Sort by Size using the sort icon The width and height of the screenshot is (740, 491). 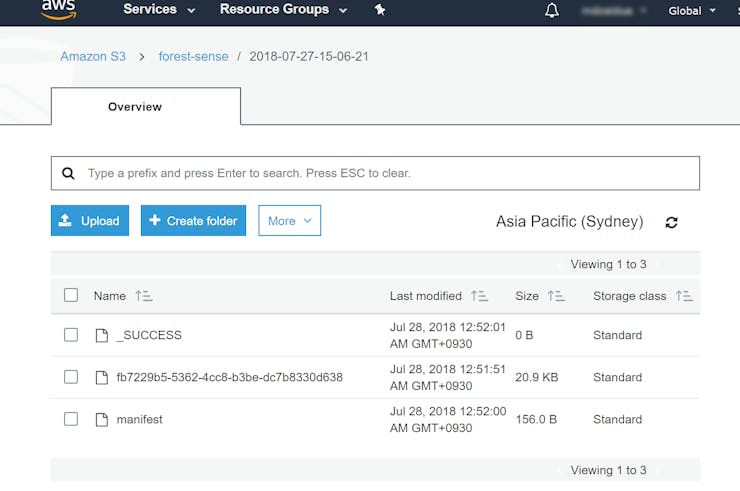[556, 296]
